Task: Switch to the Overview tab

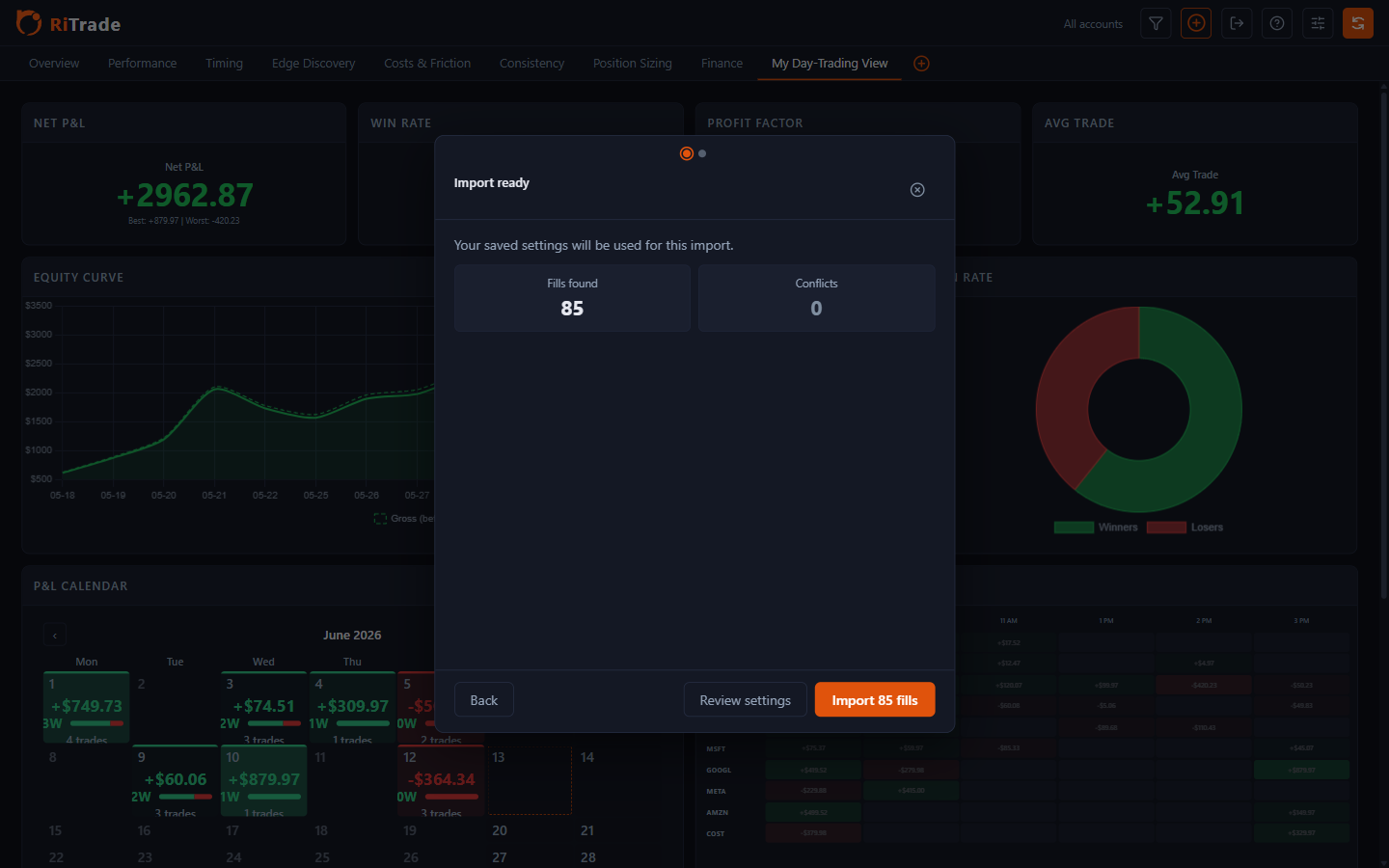Action: coord(54,64)
